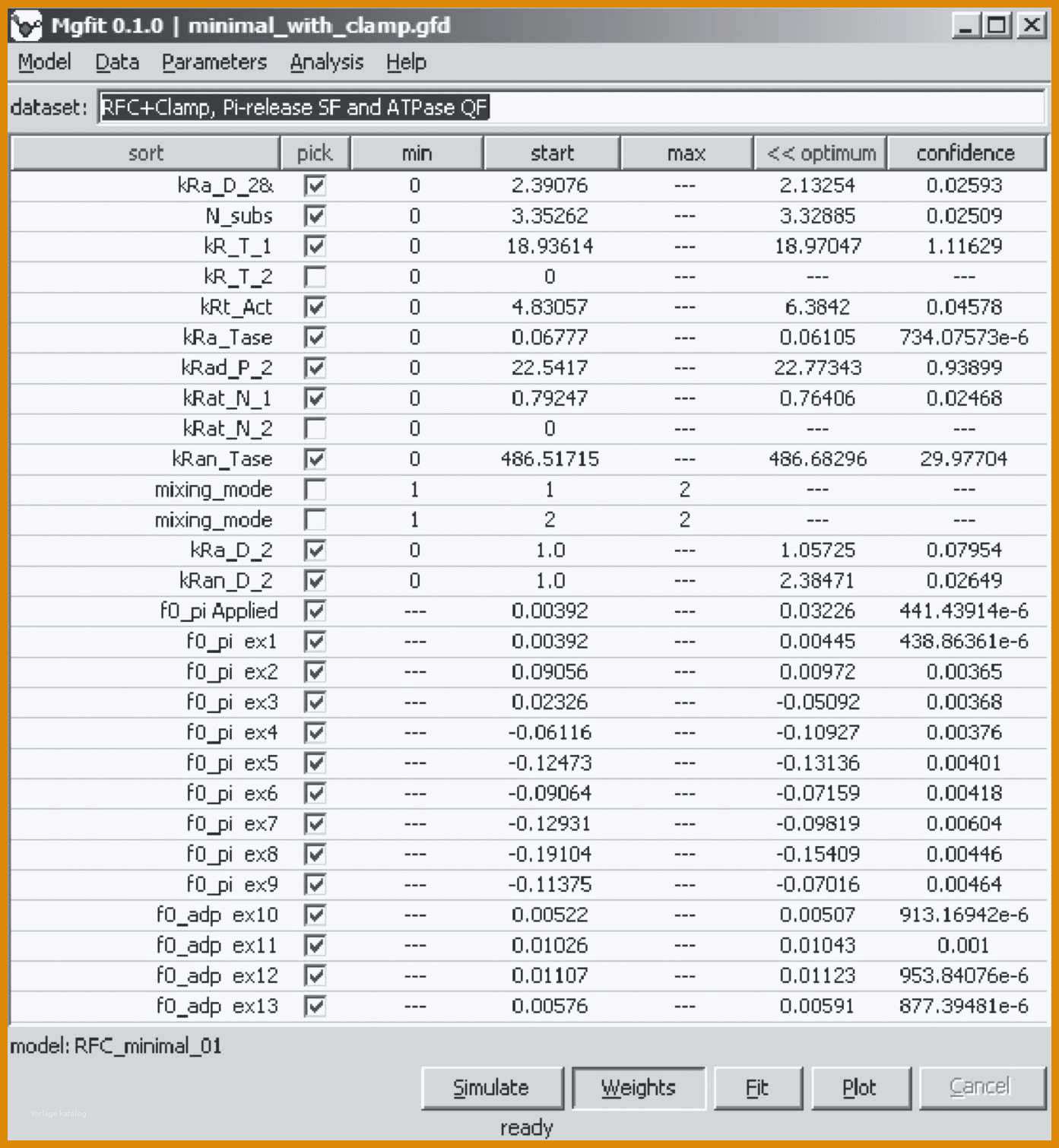
Task: Uncheck the kRad_P_2 pick checkbox
Action: [315, 368]
